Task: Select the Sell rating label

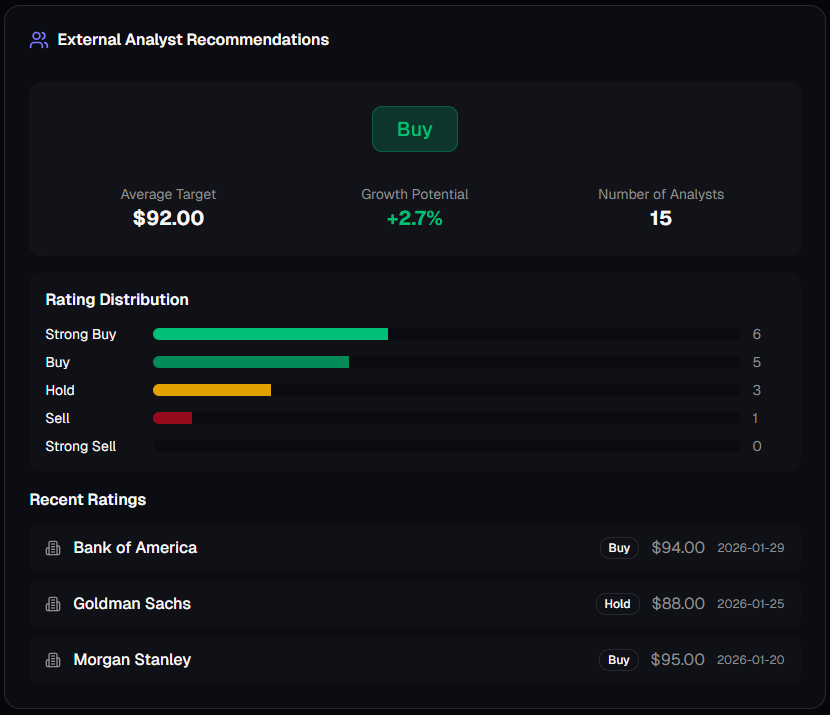Action: pyautogui.click(x=57, y=418)
